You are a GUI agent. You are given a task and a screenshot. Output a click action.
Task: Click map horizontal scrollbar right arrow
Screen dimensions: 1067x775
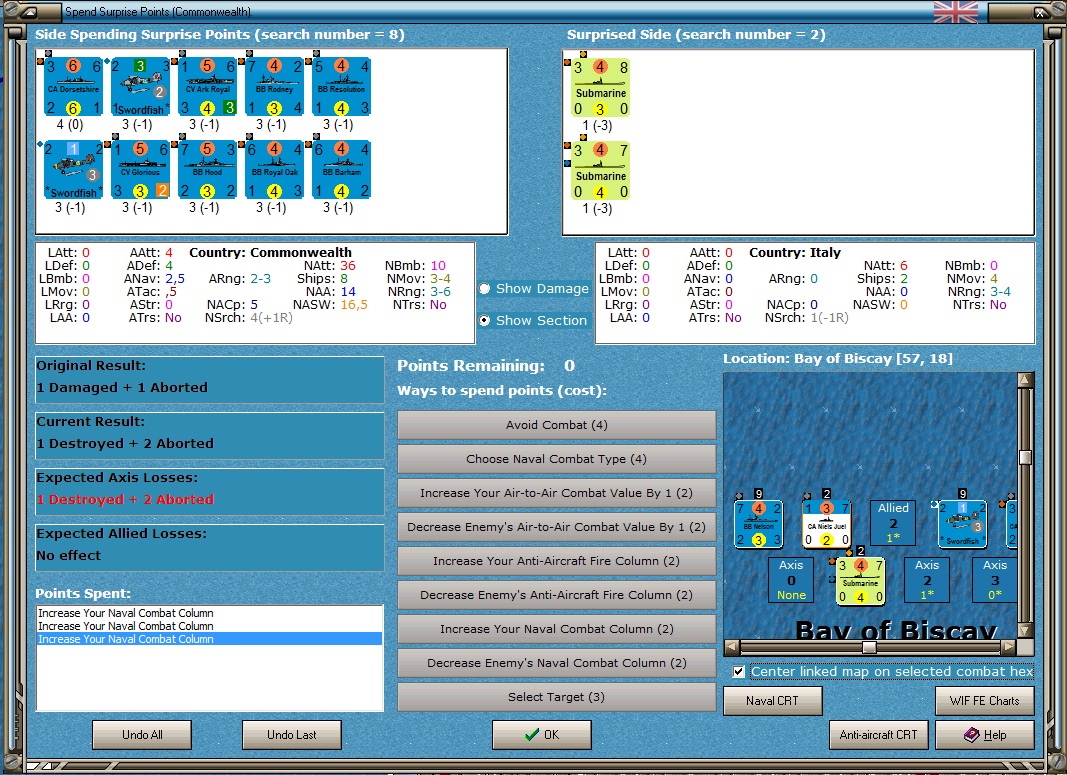[1008, 647]
